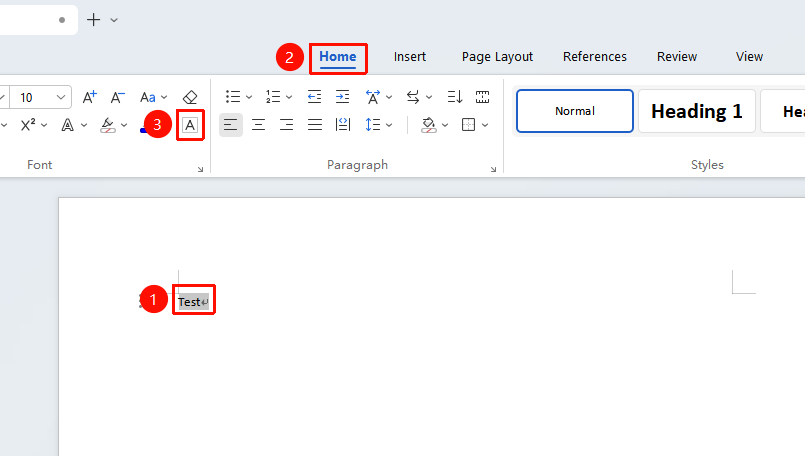This screenshot has height=456, width=805.
Task: Expand the line spacing dropdown arrow
Action: tap(389, 125)
